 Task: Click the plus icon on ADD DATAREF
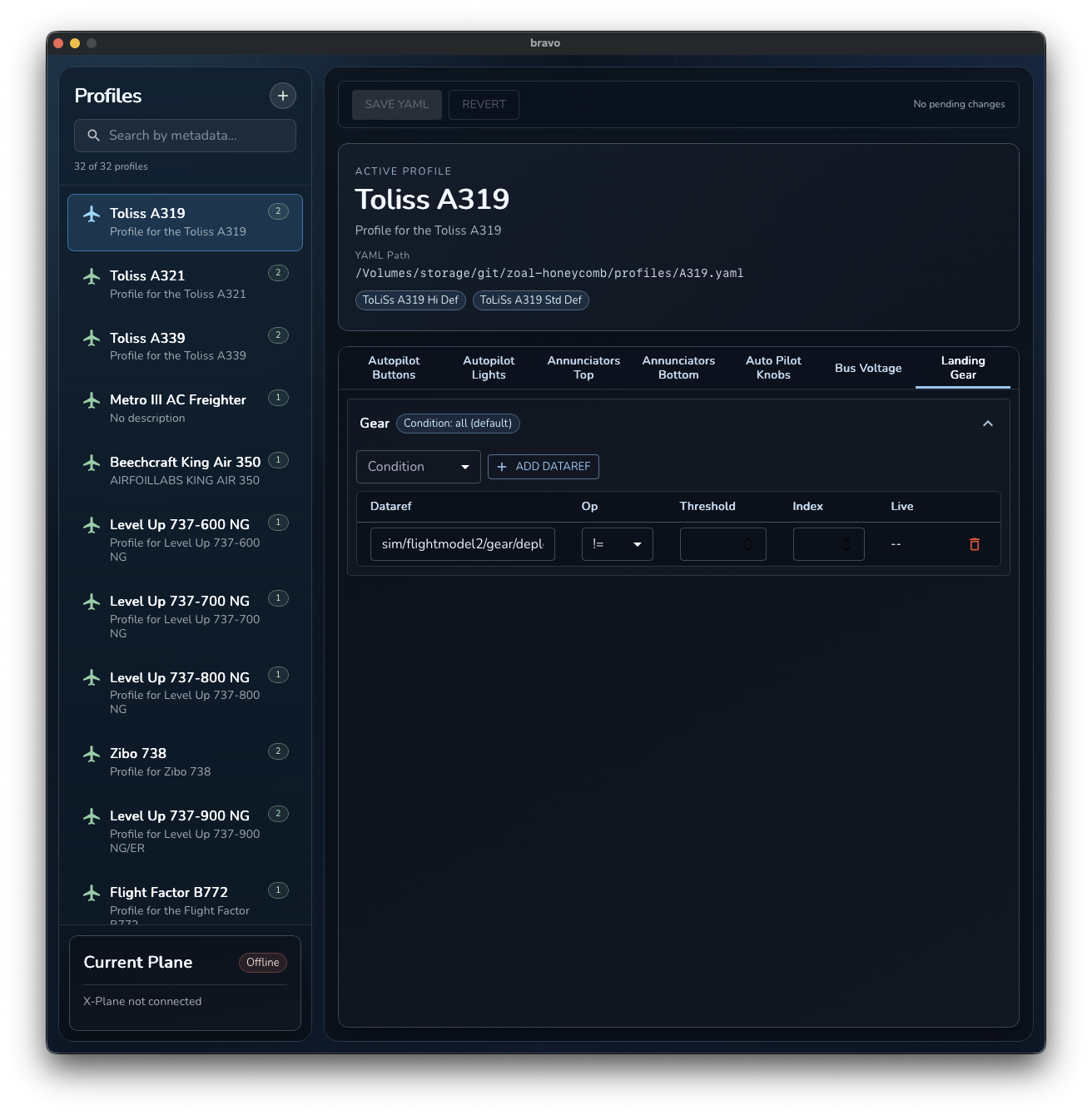pyautogui.click(x=501, y=467)
